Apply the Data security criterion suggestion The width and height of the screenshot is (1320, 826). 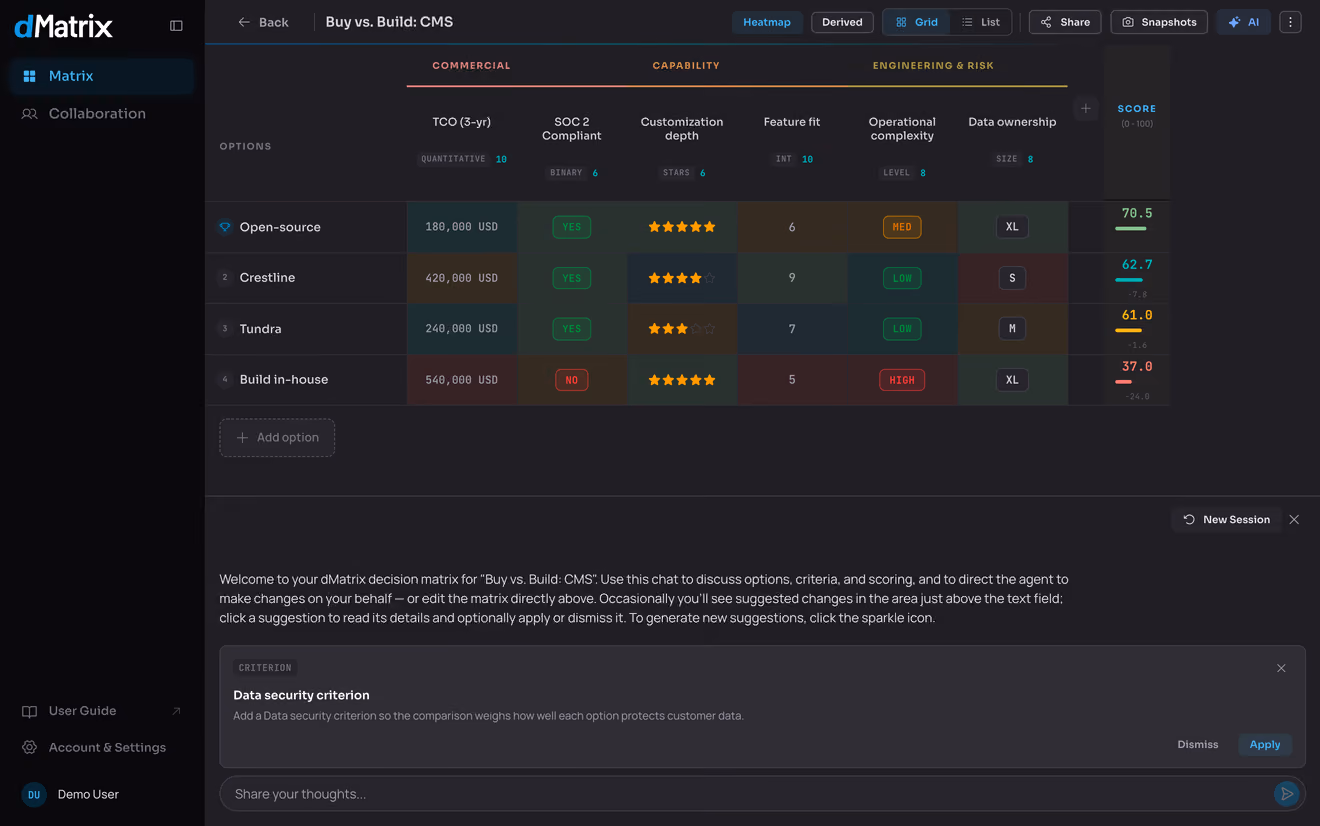click(1264, 744)
